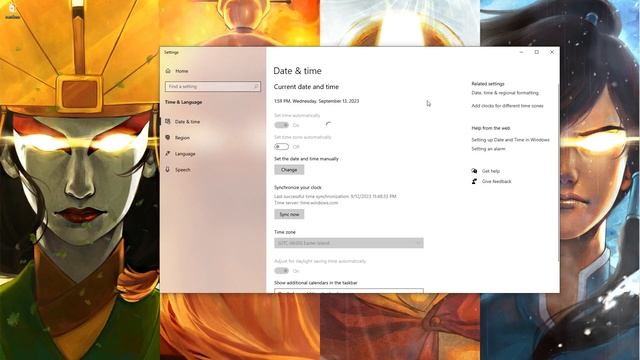Click Set the date and time manually label

306,159
